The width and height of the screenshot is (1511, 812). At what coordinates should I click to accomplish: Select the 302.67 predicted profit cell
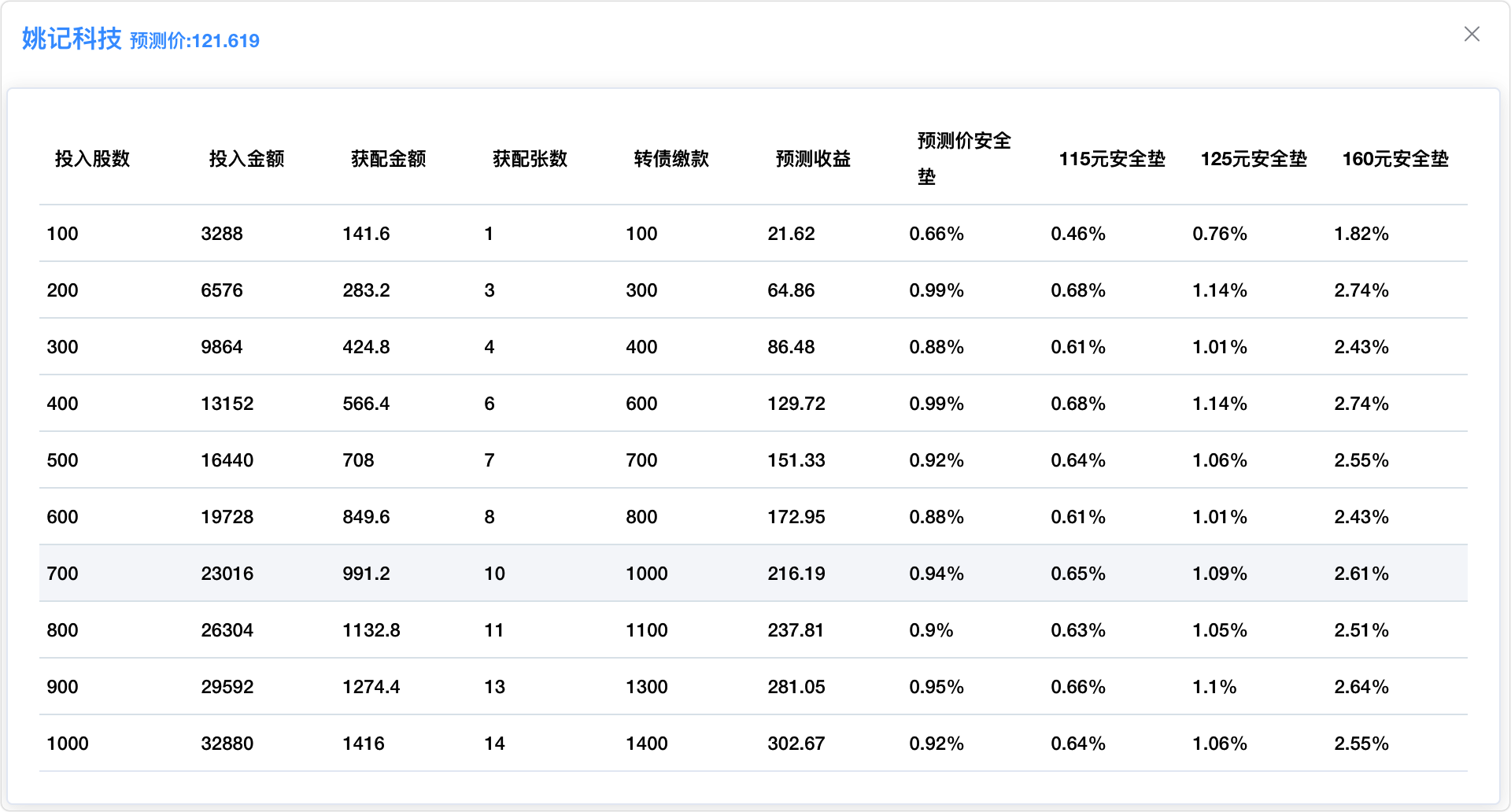(796, 744)
